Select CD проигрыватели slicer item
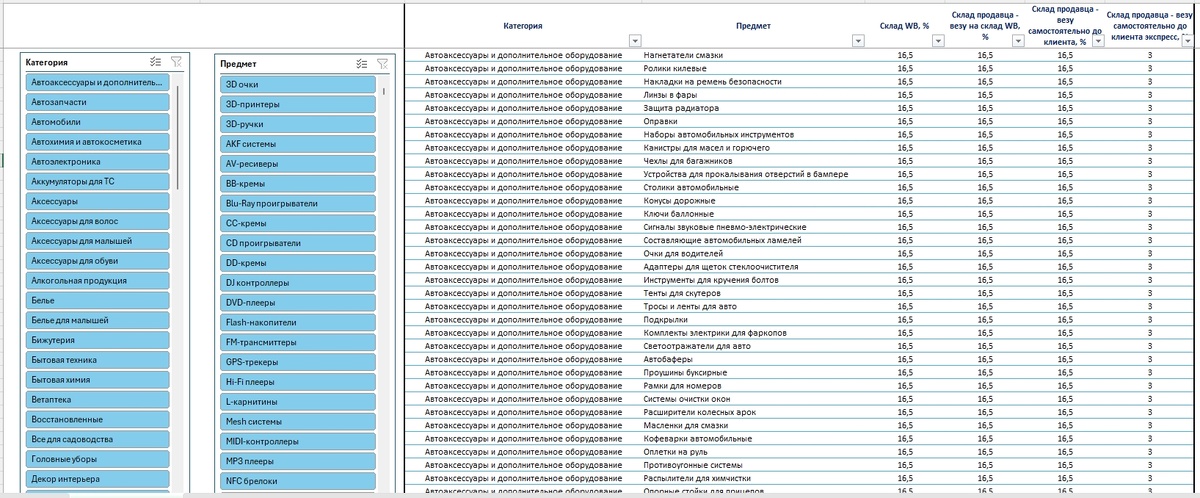This screenshot has height=498, width=1200. [x=297, y=243]
